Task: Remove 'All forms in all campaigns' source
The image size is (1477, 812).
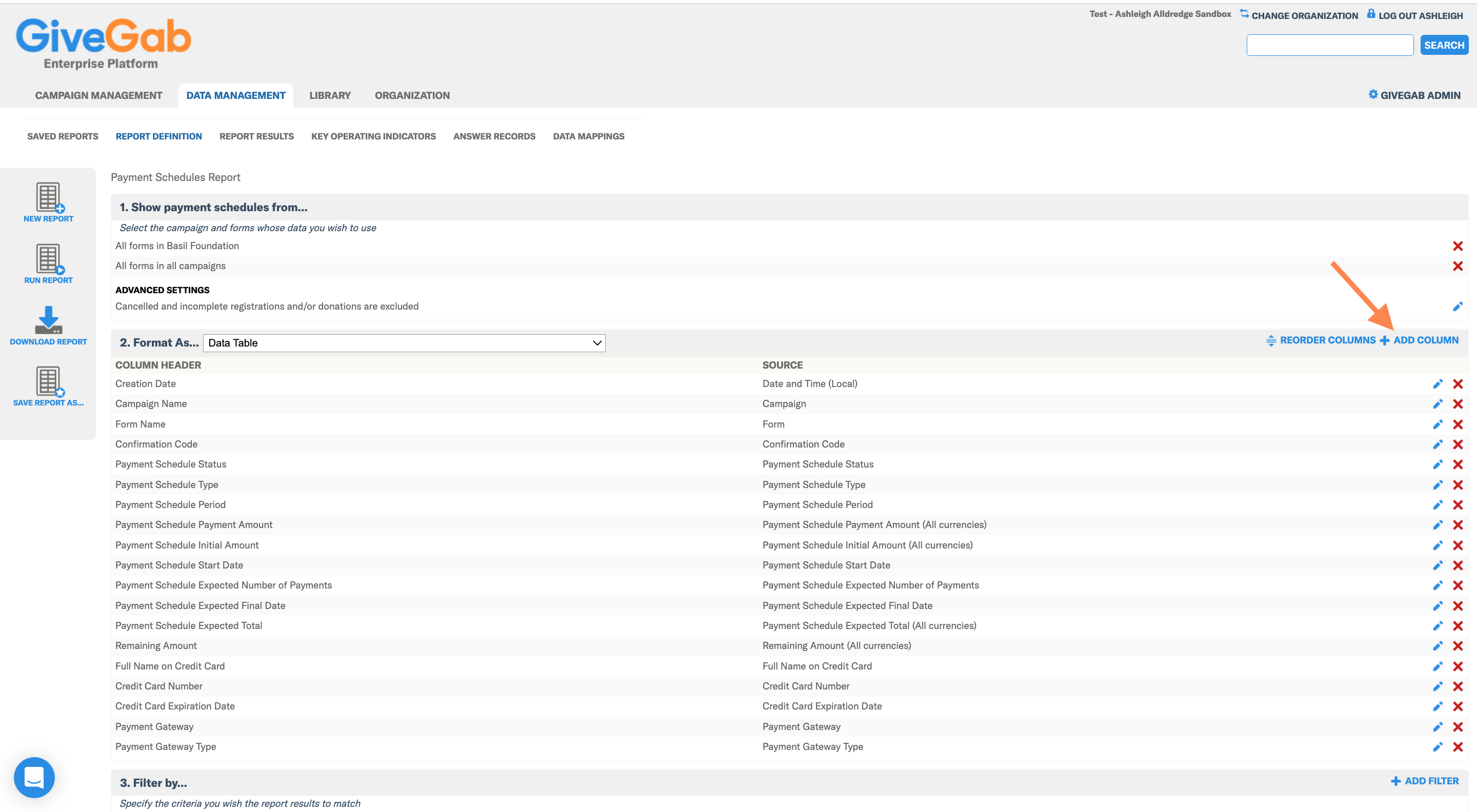Action: tap(1458, 266)
